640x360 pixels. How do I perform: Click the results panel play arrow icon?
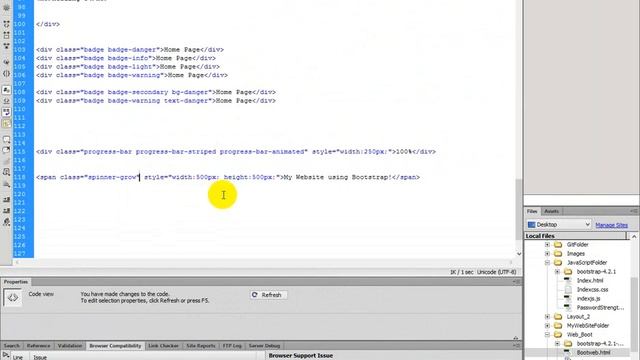[x=6, y=355]
